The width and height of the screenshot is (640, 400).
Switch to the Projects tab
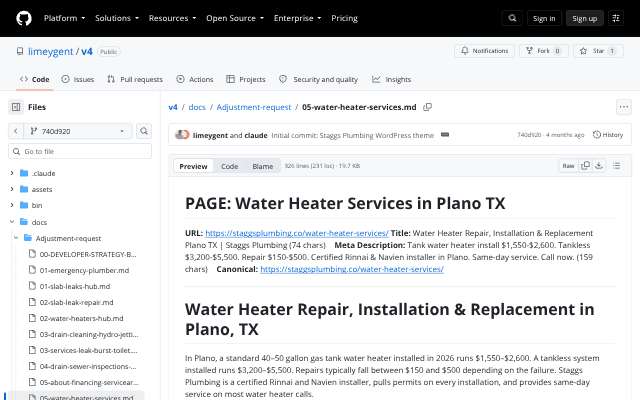[246, 79]
